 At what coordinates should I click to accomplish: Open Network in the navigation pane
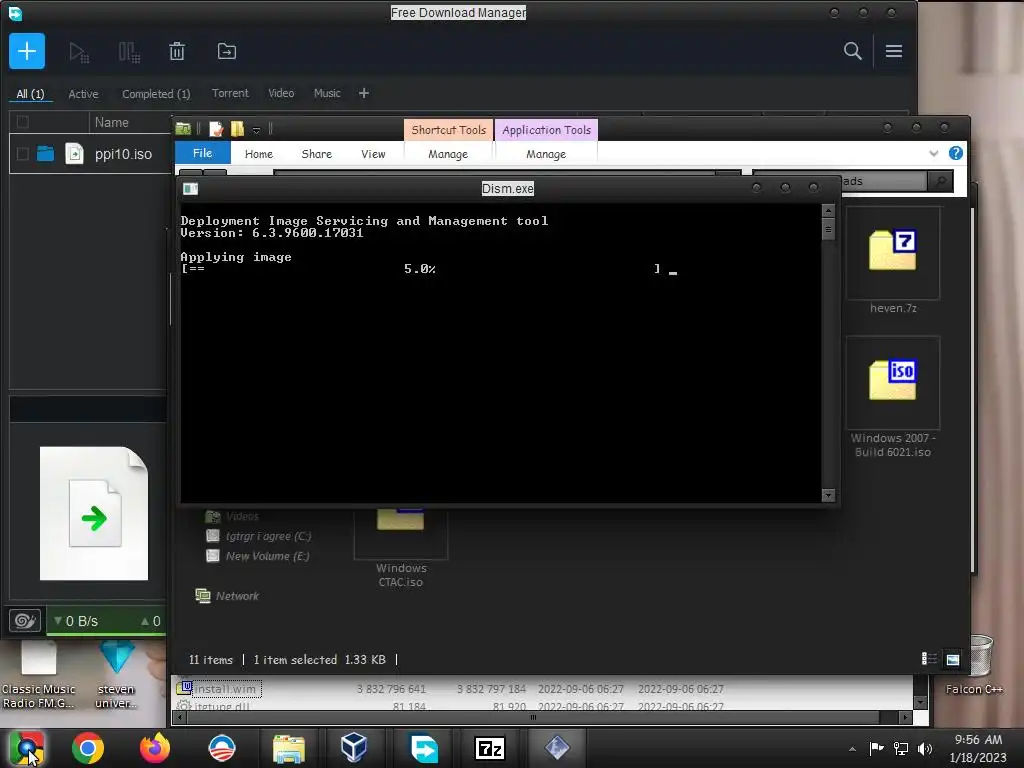point(227,596)
